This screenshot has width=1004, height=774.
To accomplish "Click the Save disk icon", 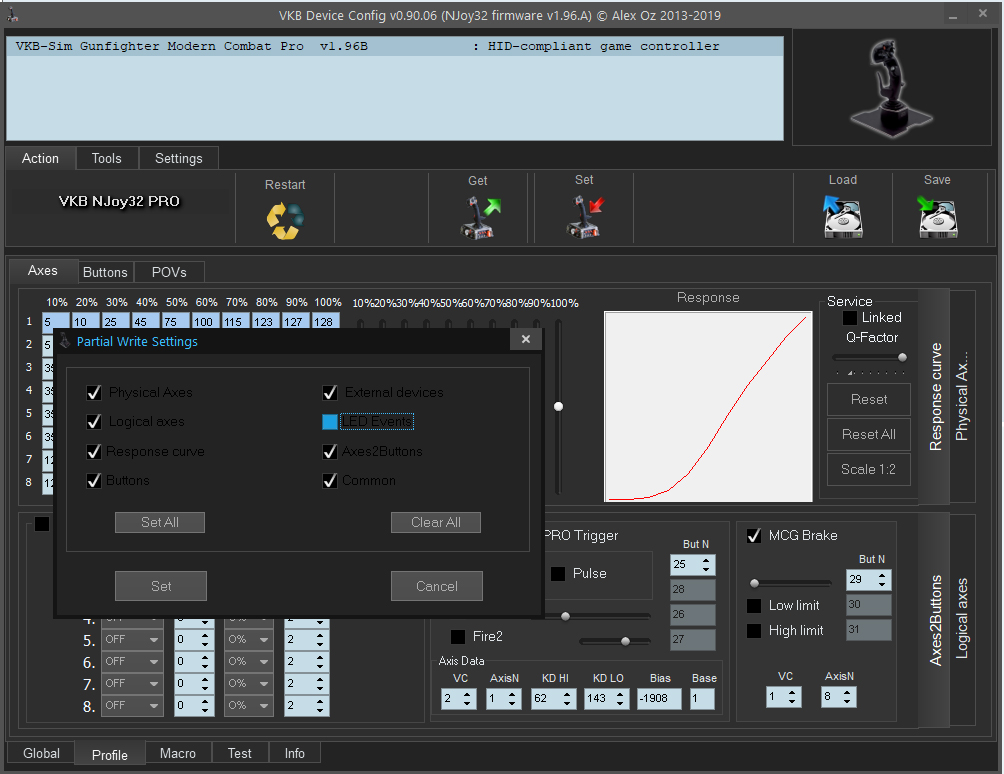I will point(937,217).
